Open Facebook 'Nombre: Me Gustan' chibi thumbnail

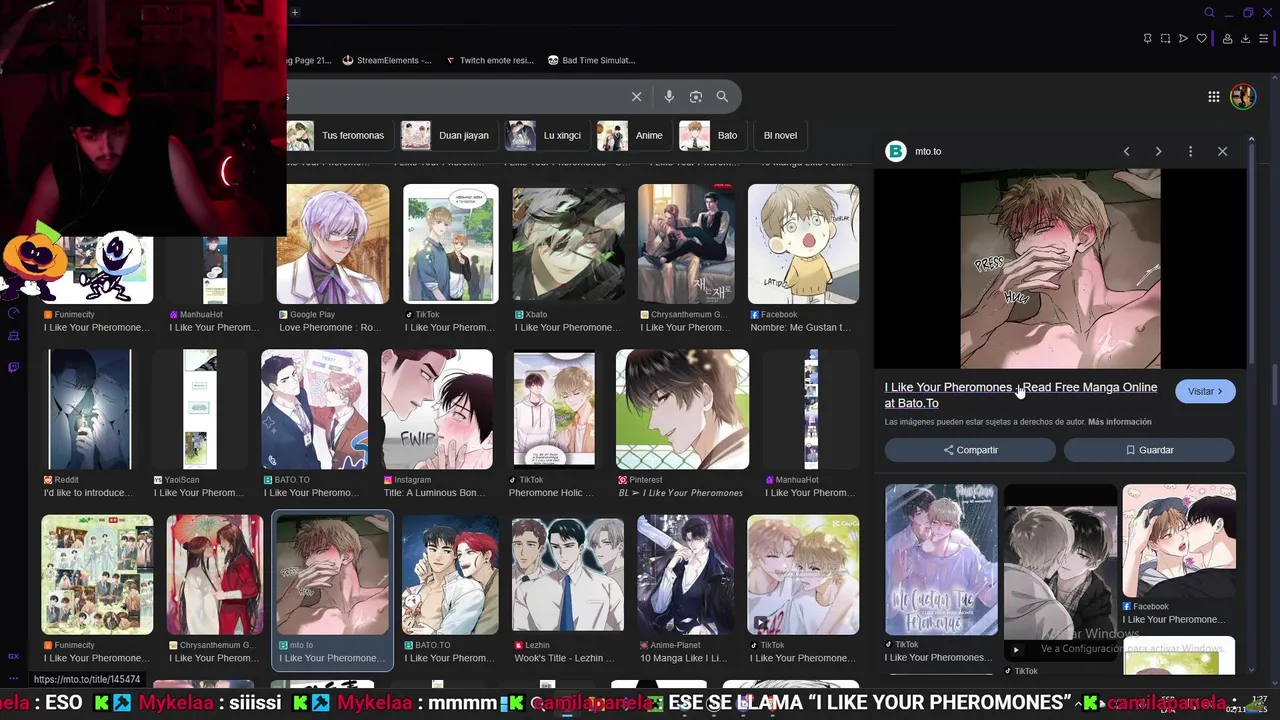click(x=803, y=244)
